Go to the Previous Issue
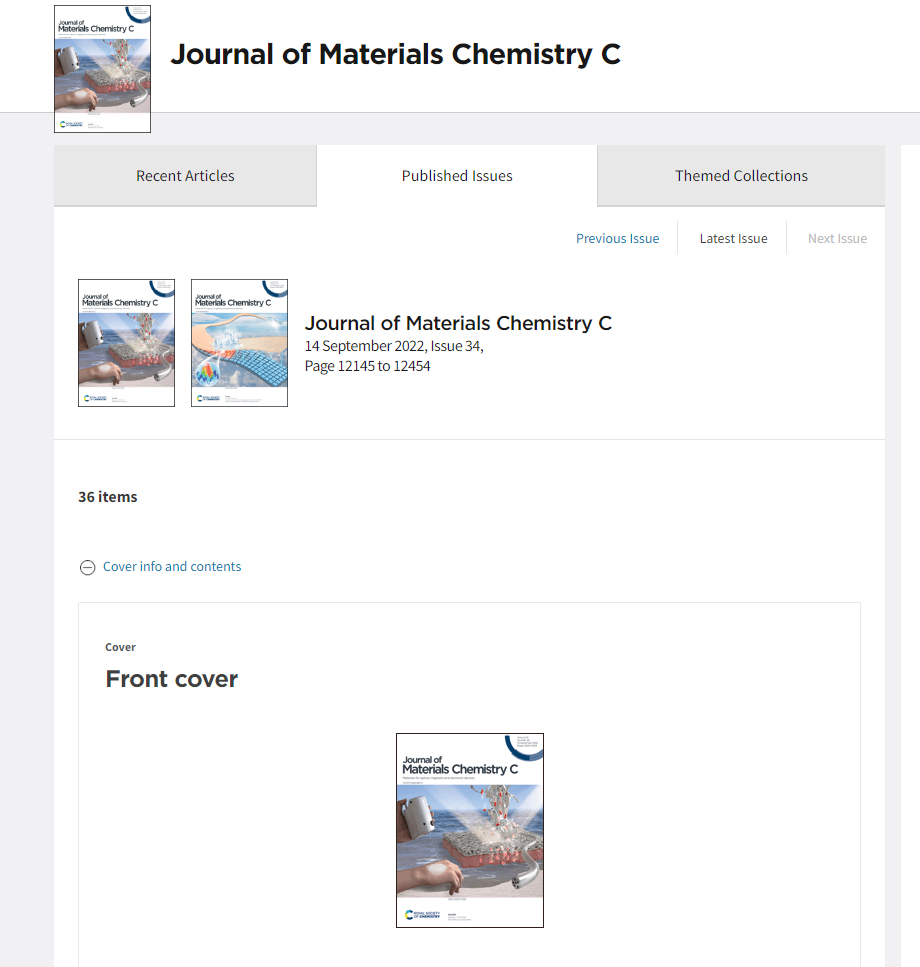920x967 pixels. [617, 238]
